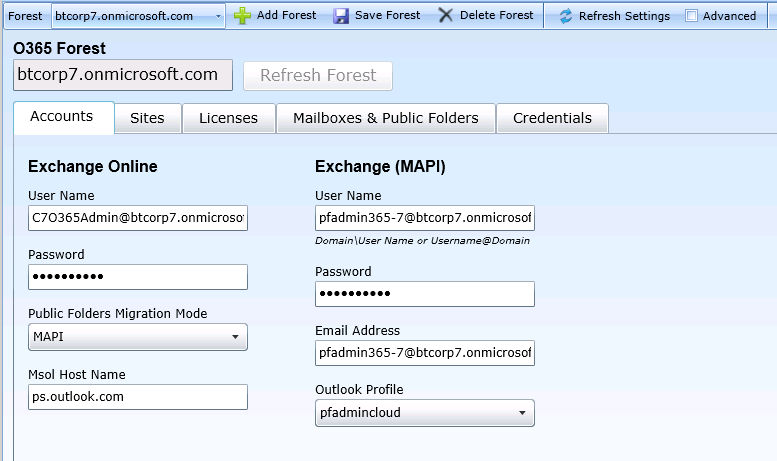Enable the Advanced checkbox
Screen dimensions: 777x461
pyautogui.click(x=691, y=16)
